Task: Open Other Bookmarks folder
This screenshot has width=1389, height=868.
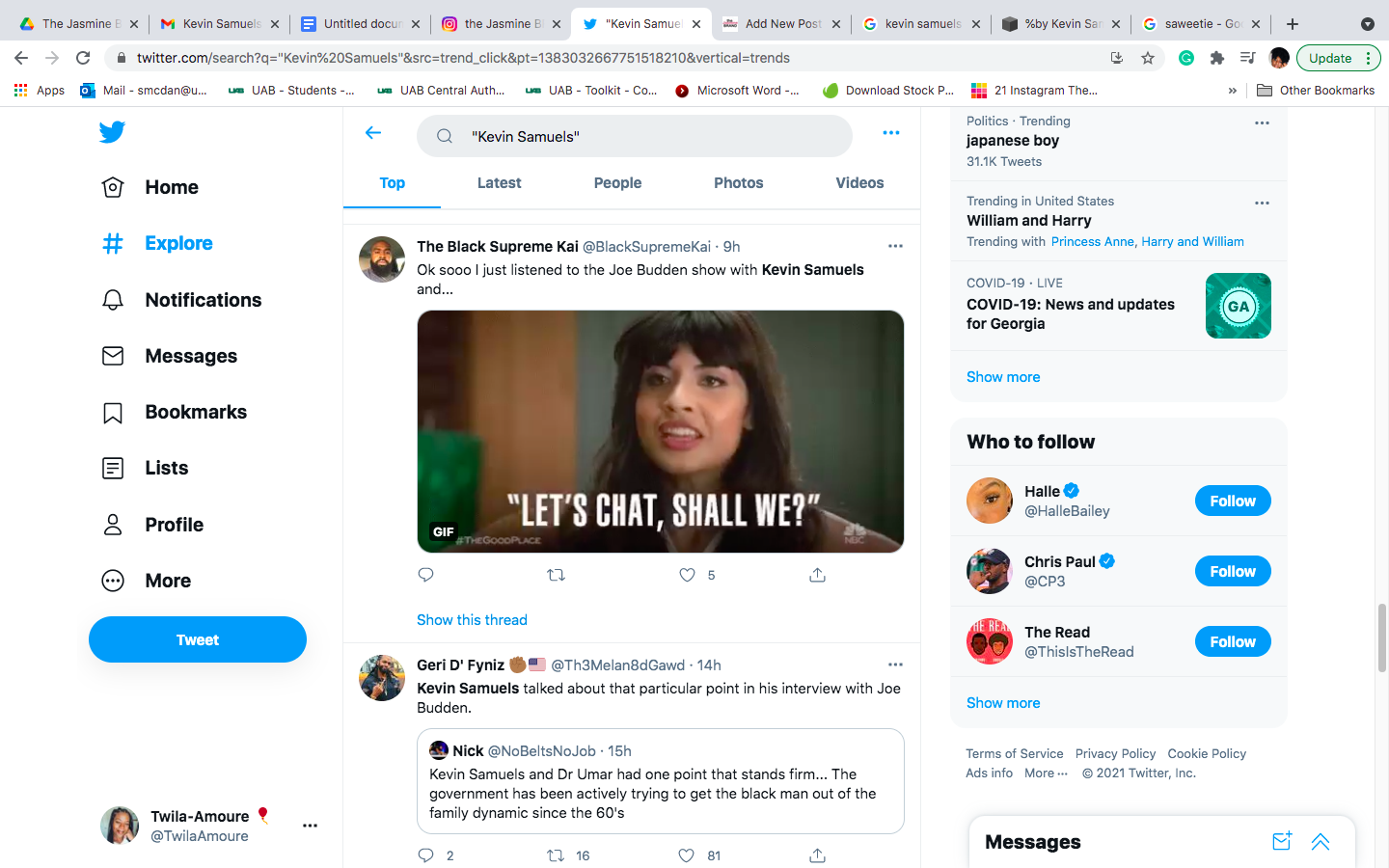Action: point(1316,91)
